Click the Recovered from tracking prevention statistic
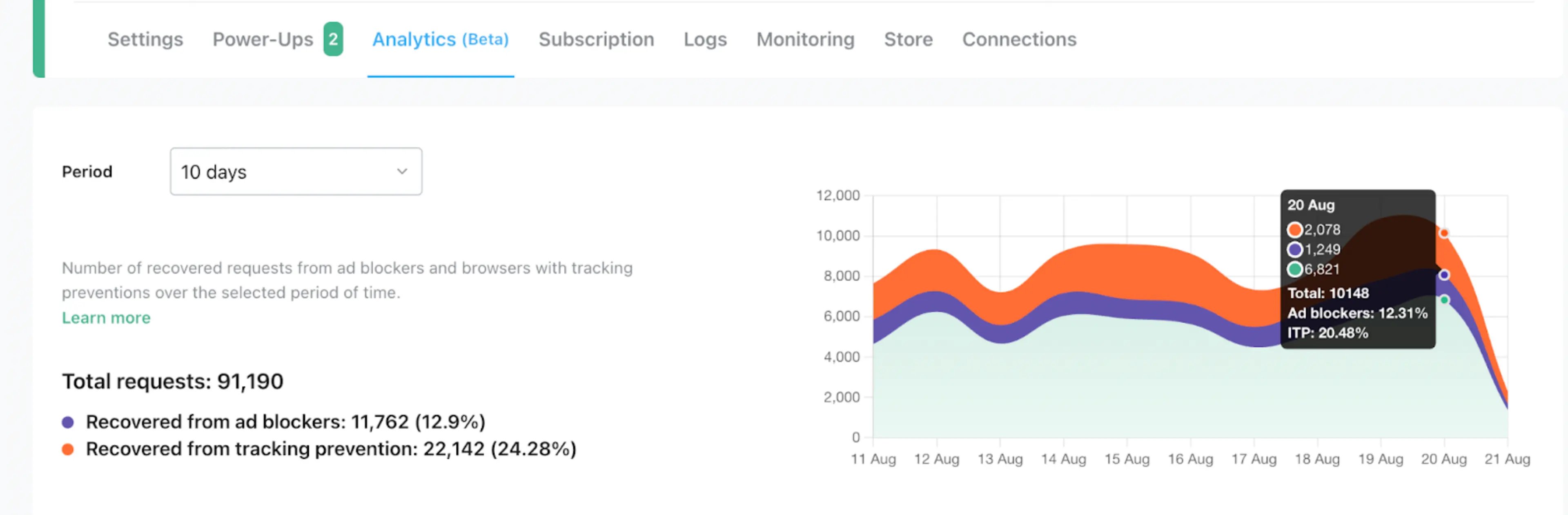Viewport: 1568px width, 515px height. tap(331, 449)
